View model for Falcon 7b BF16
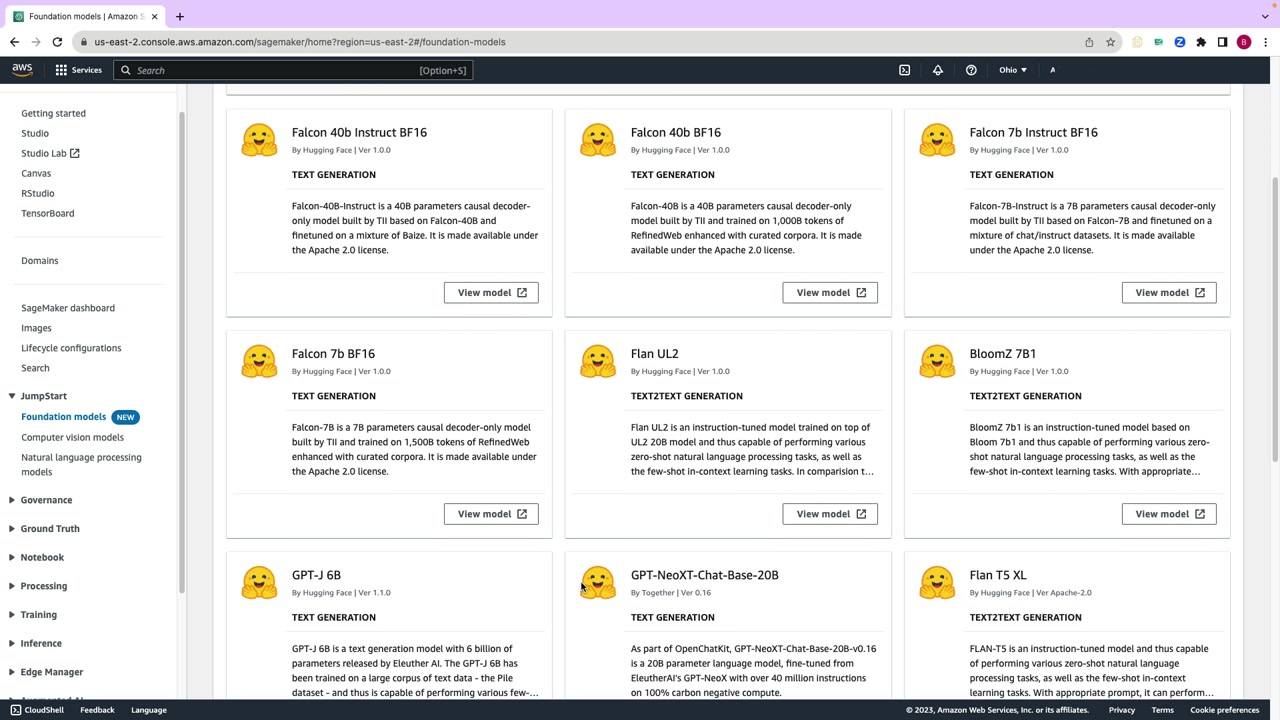Viewport: 1280px width, 720px height. pos(491,514)
